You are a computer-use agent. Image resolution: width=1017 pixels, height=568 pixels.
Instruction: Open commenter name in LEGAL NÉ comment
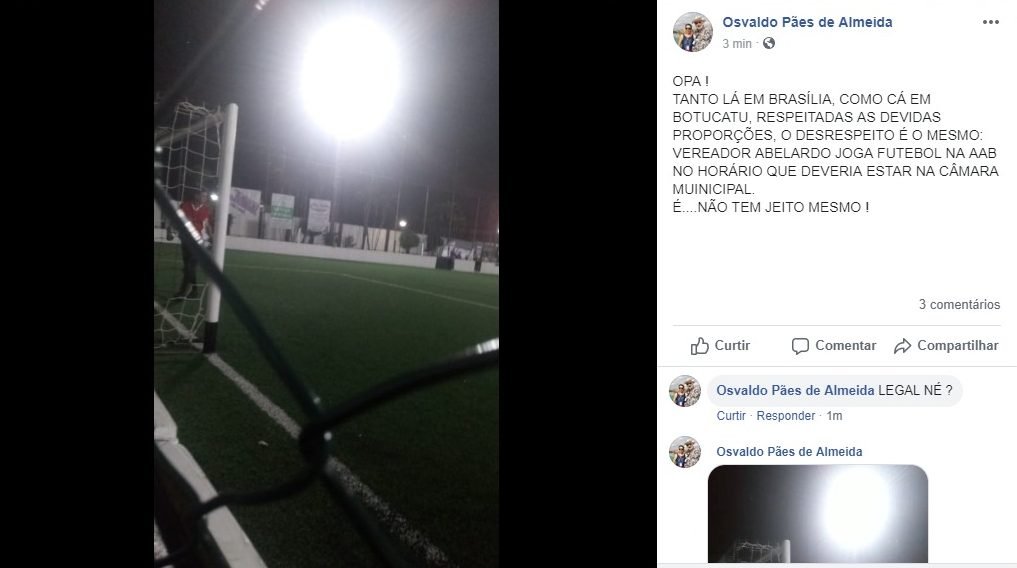[x=795, y=390]
